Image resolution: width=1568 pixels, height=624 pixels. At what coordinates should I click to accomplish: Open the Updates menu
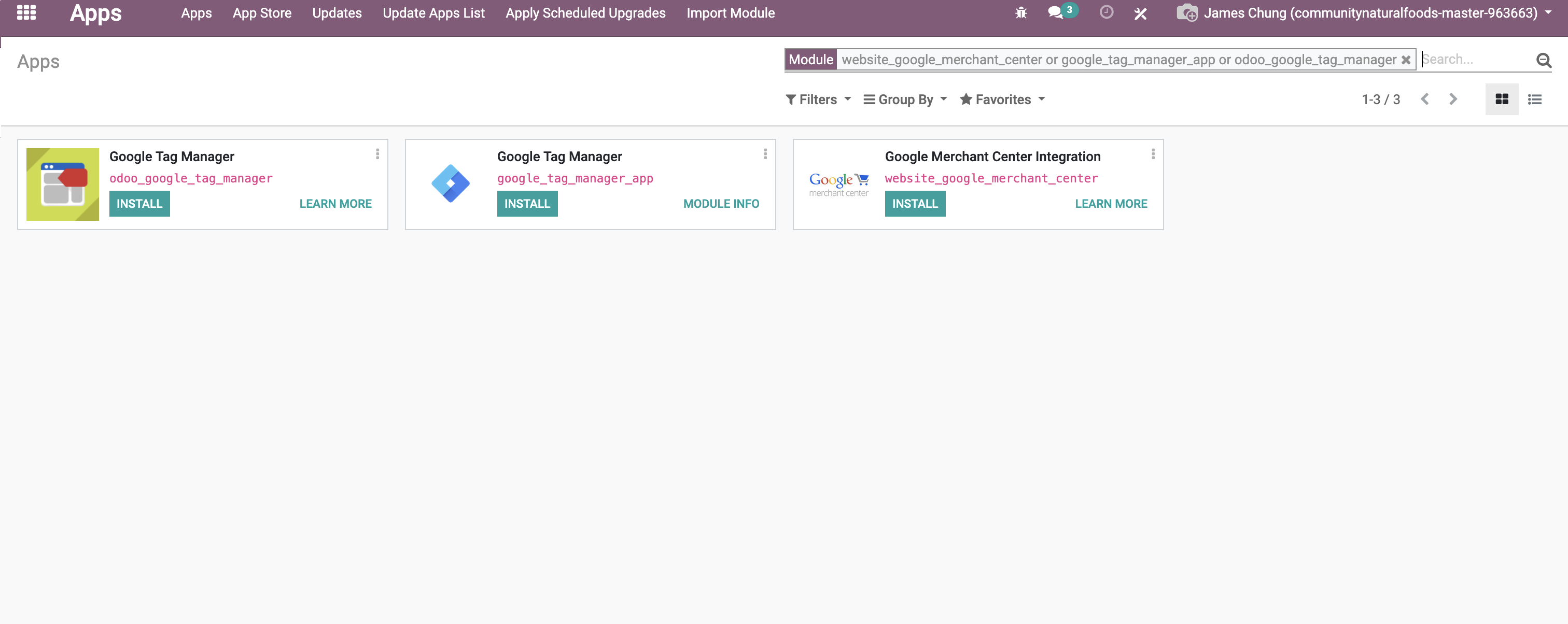[337, 13]
